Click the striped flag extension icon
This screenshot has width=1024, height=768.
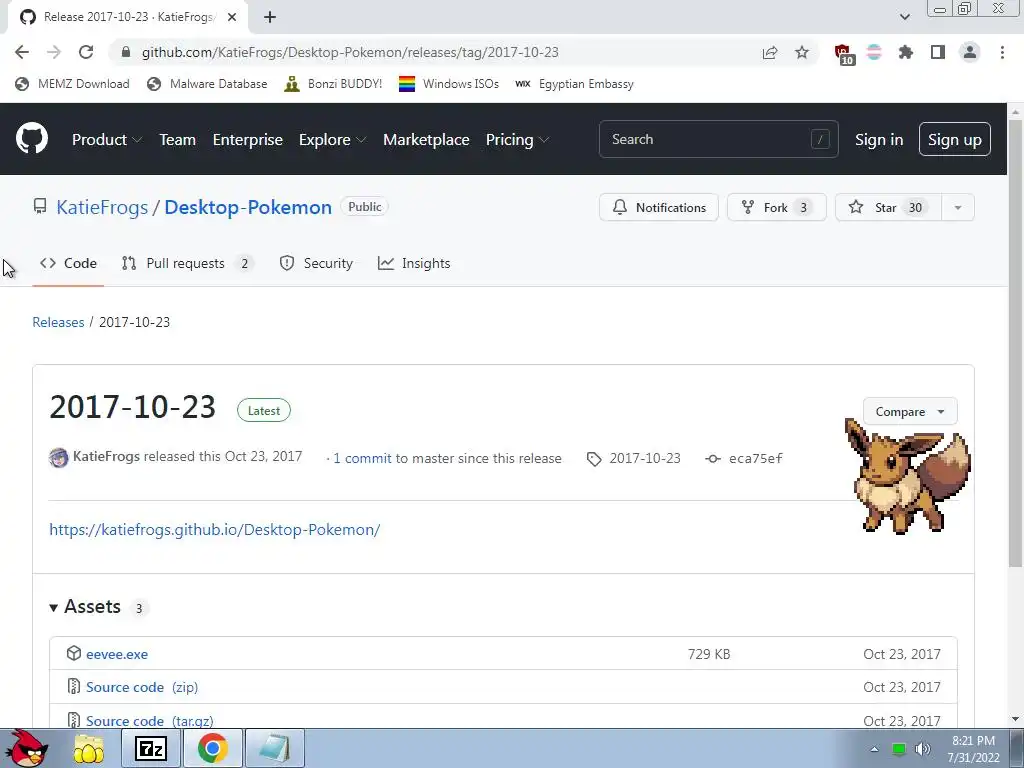874,52
